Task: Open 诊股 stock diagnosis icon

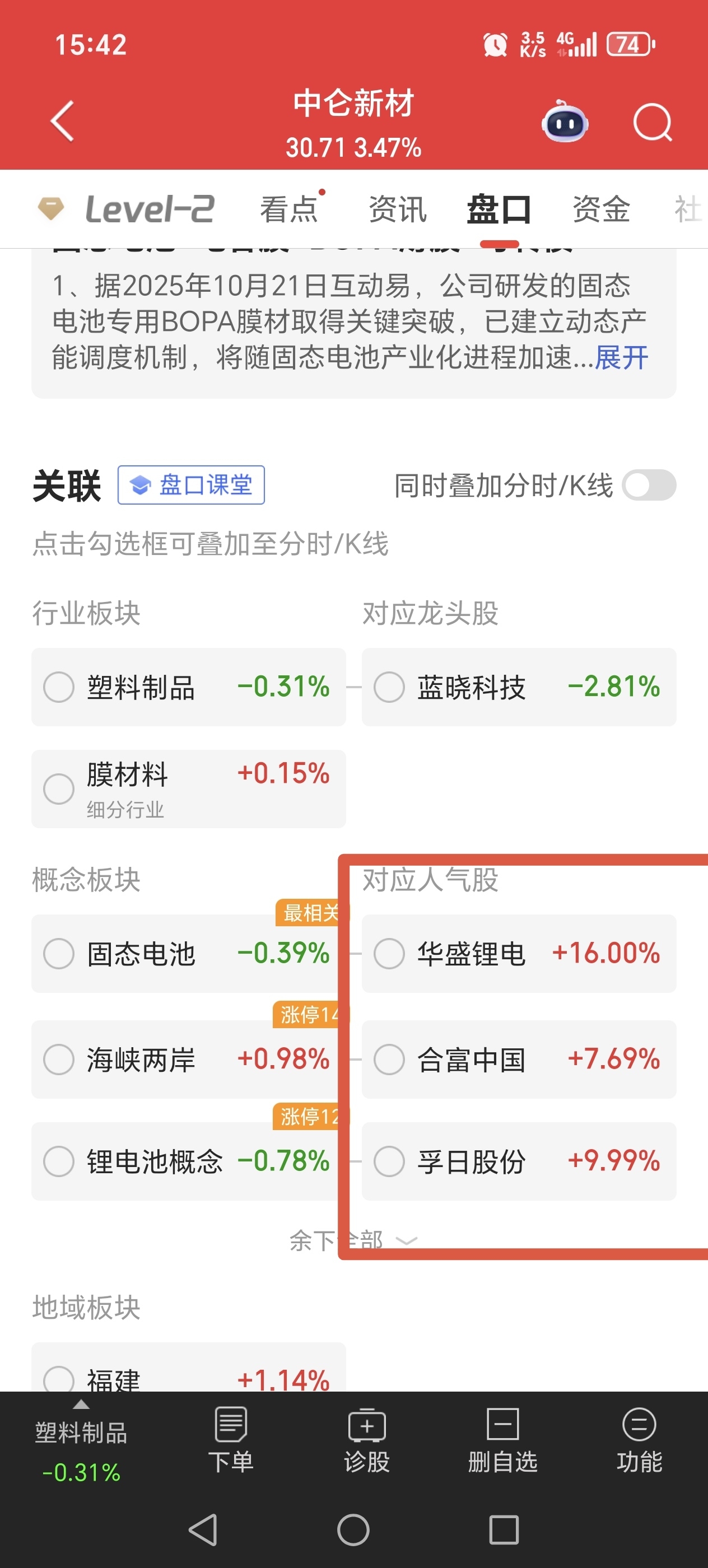Action: pyautogui.click(x=367, y=1440)
